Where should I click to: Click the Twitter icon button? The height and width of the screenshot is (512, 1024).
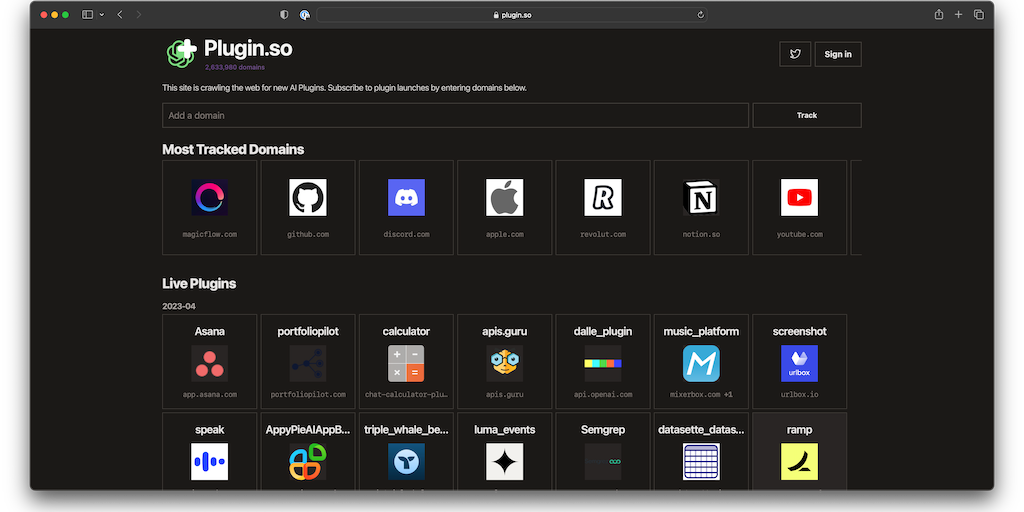(795, 54)
